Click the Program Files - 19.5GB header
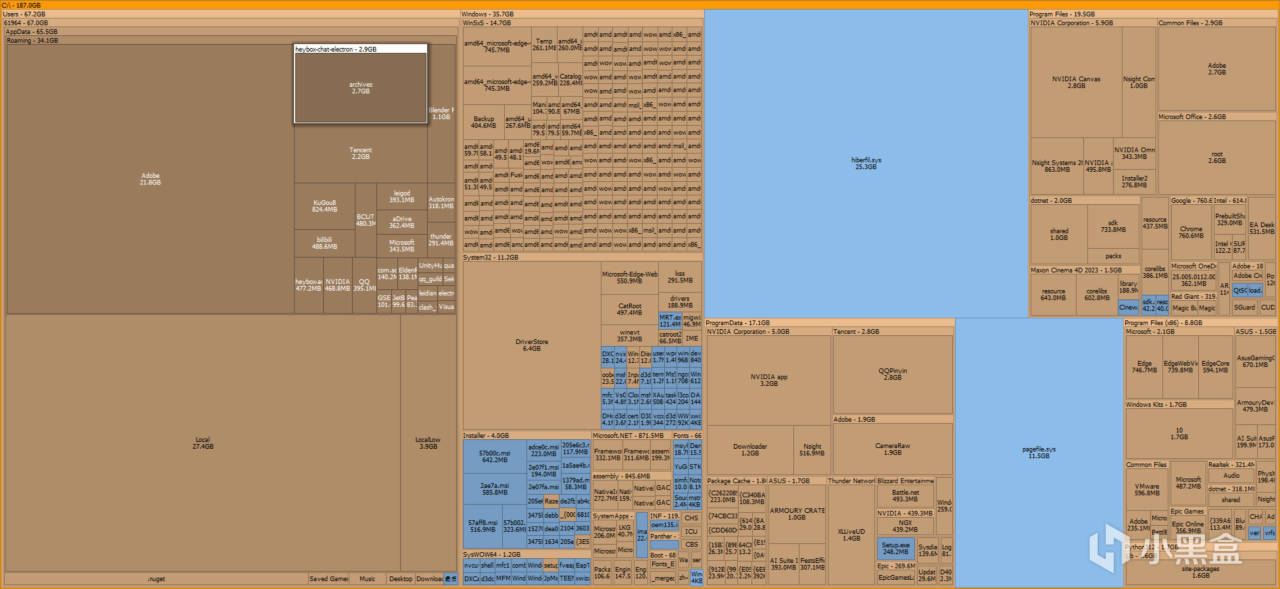This screenshot has height=589, width=1280. 1153,14
